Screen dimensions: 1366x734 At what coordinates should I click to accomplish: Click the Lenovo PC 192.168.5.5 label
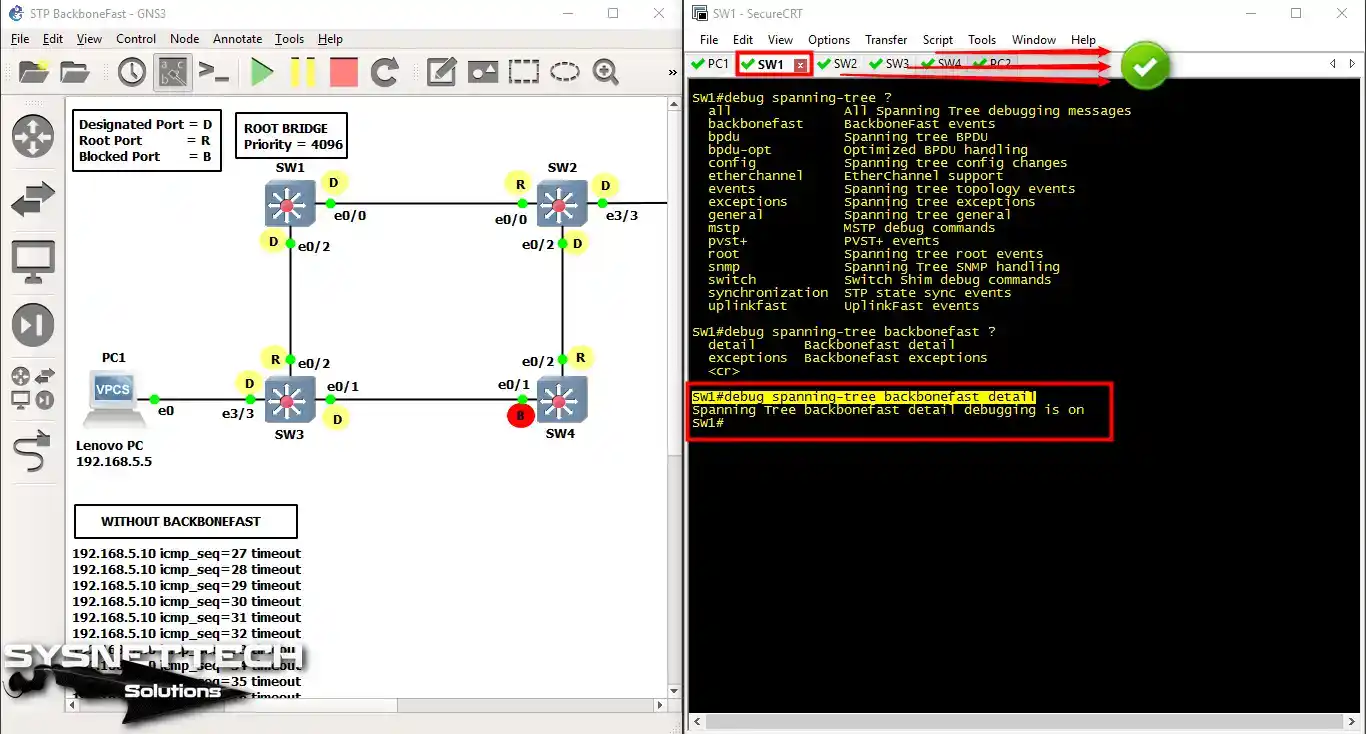[114, 454]
